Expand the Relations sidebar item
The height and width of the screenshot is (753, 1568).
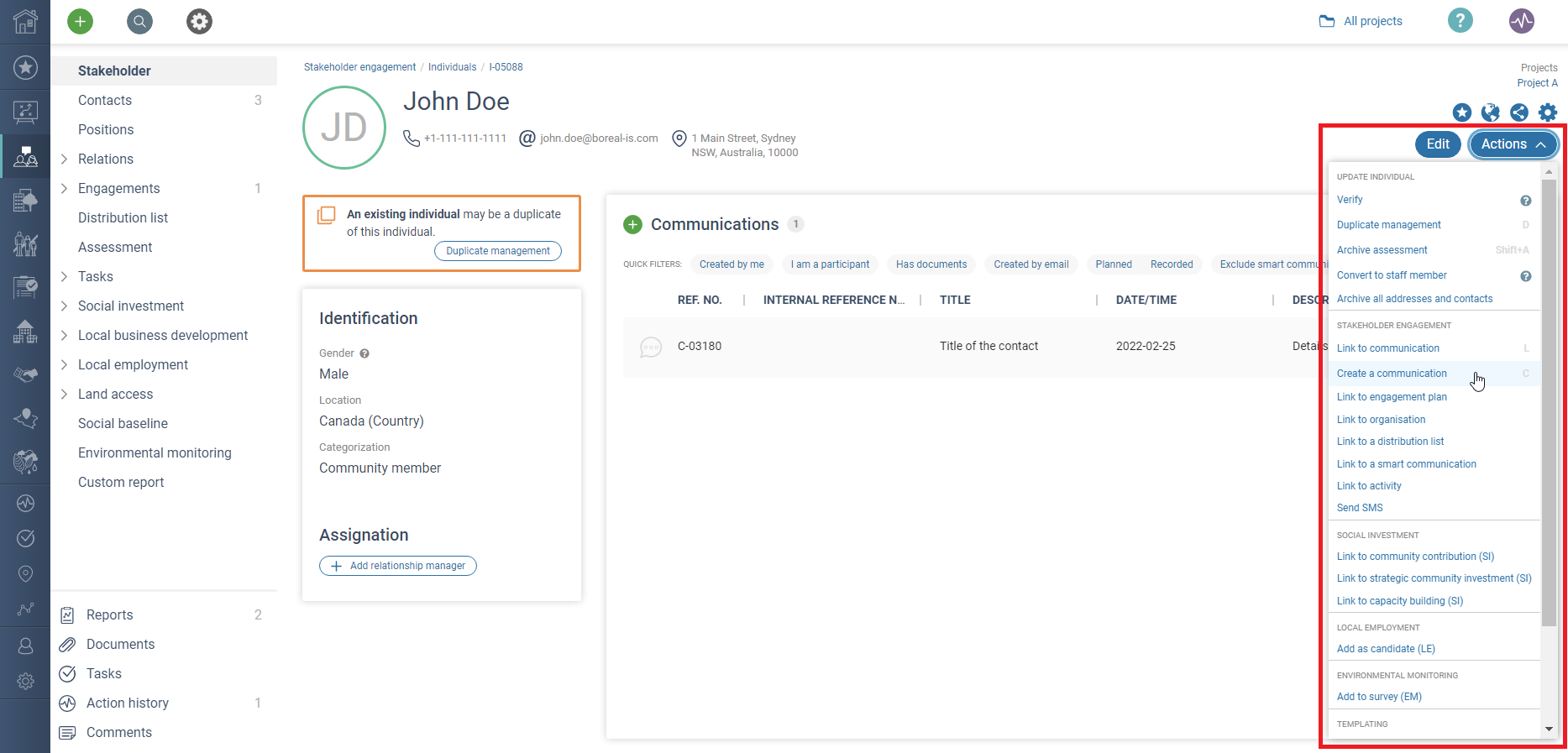(64, 159)
